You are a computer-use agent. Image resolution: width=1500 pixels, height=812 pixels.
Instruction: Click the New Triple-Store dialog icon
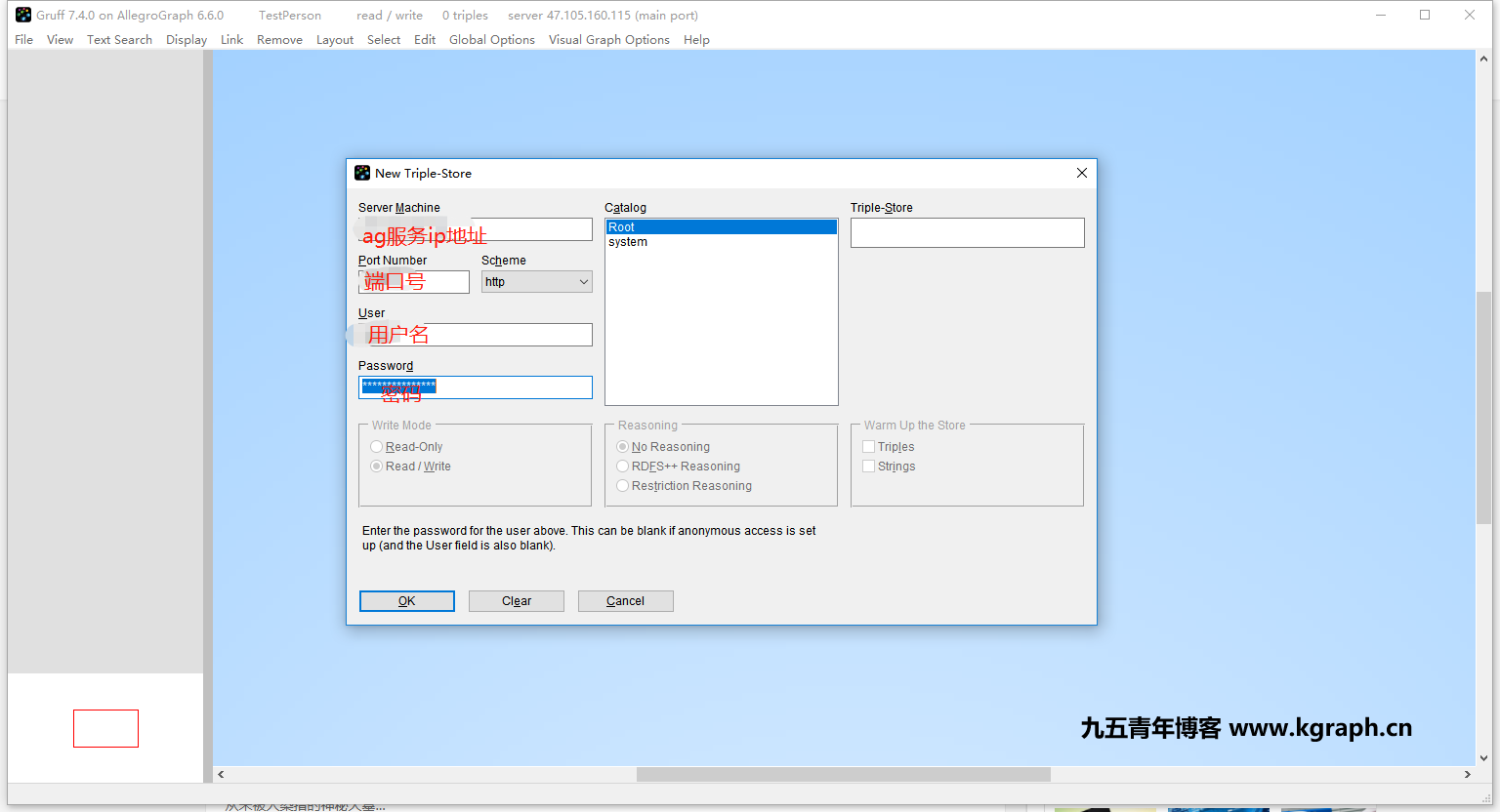362,173
